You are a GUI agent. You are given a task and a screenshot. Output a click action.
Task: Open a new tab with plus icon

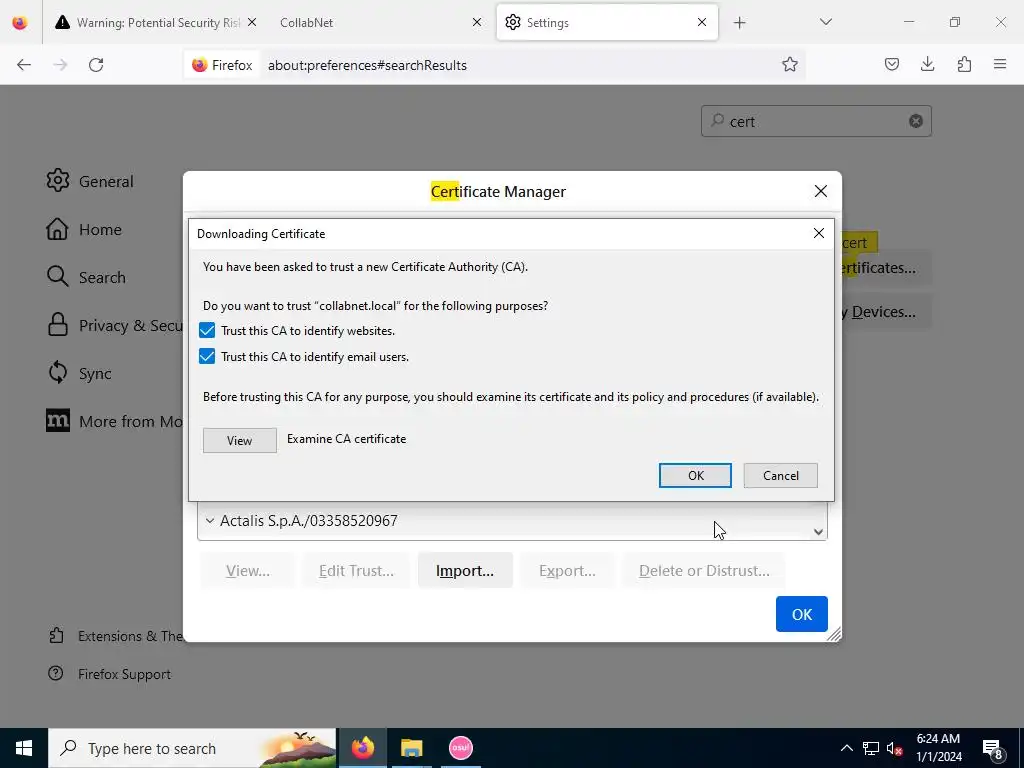pyautogui.click(x=739, y=23)
